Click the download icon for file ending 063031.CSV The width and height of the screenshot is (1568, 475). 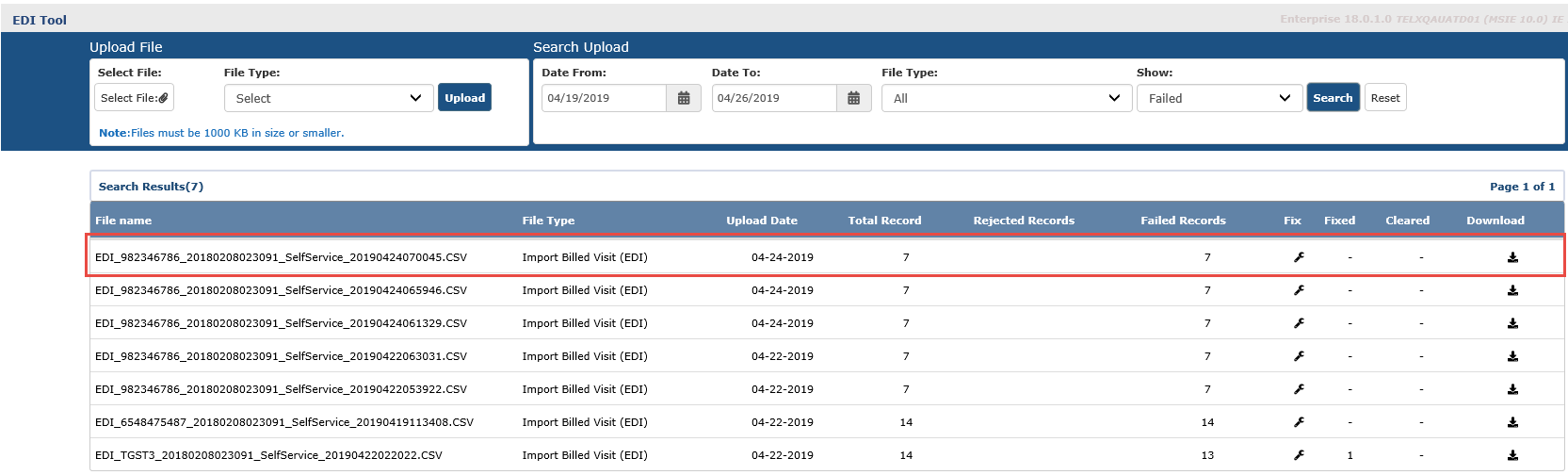click(1512, 356)
